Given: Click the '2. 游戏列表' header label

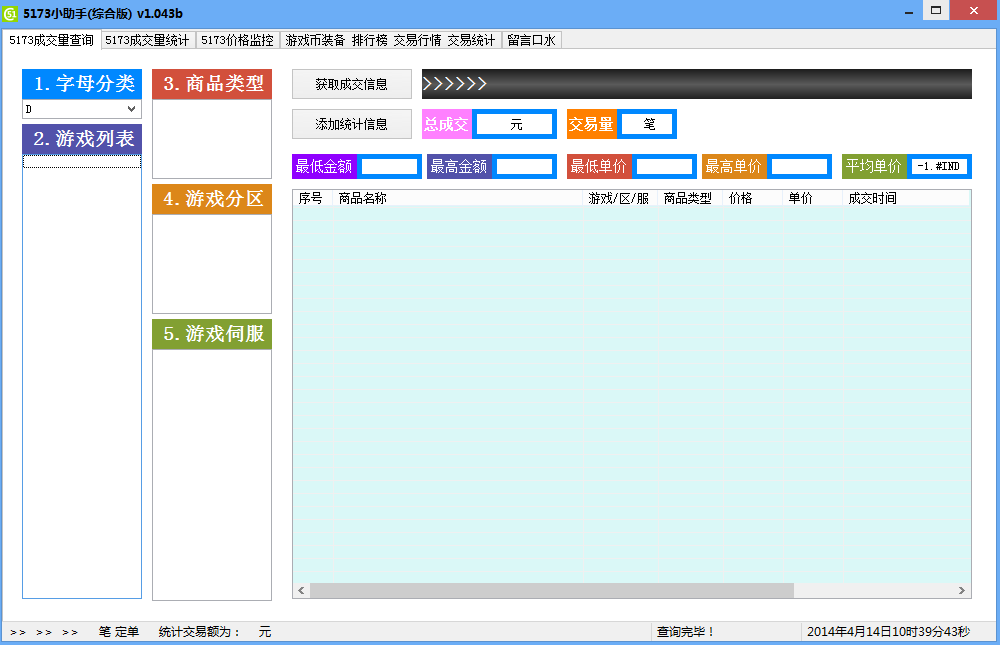Looking at the screenshot, I should pyautogui.click(x=82, y=139).
